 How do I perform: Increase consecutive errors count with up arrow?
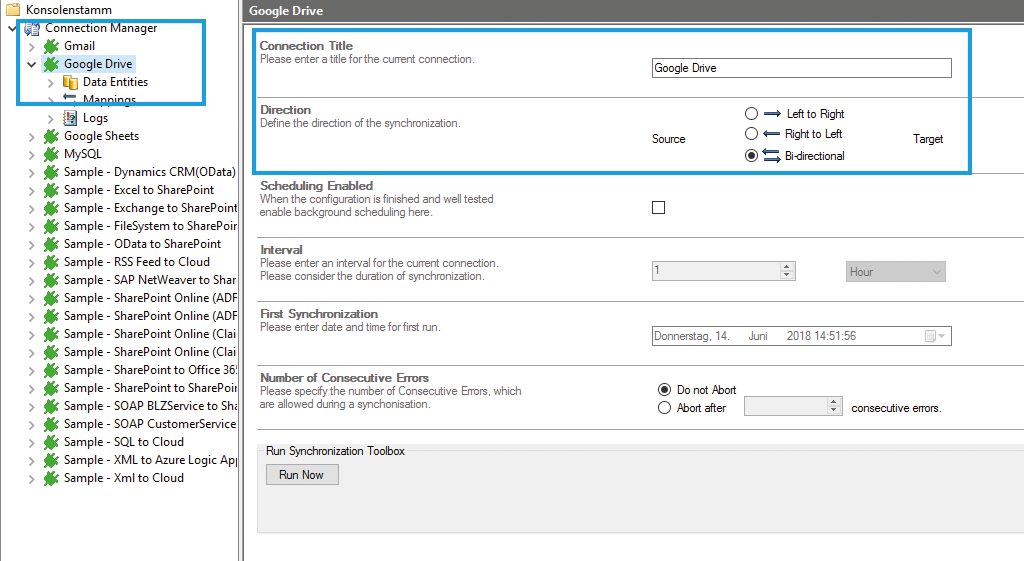(833, 402)
